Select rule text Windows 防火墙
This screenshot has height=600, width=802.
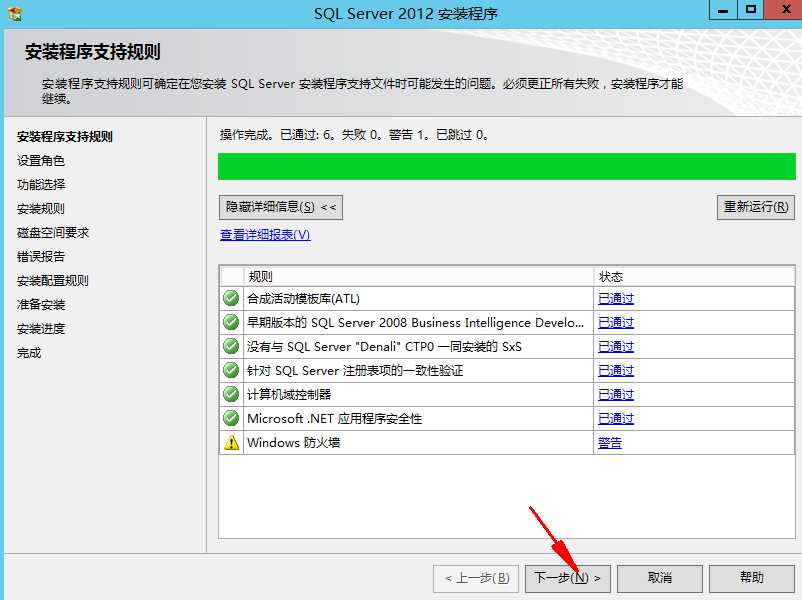click(x=294, y=442)
